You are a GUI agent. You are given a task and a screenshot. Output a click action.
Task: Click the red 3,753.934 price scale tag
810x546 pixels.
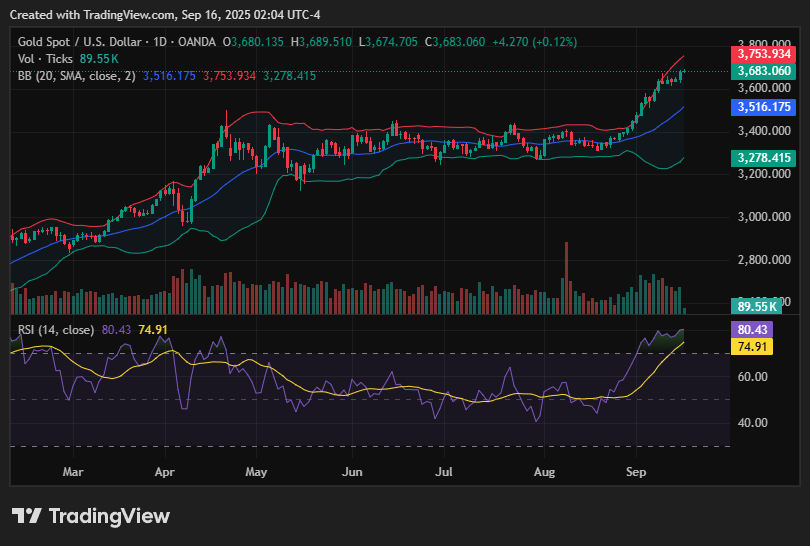coord(764,54)
